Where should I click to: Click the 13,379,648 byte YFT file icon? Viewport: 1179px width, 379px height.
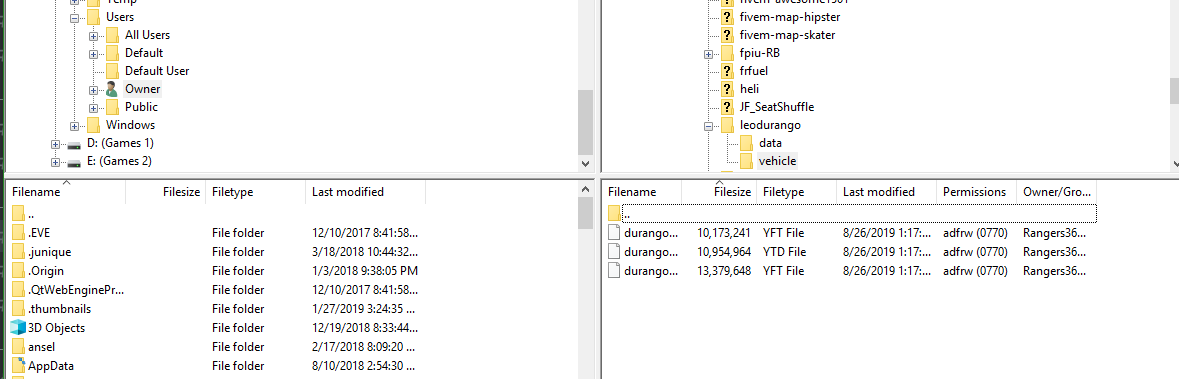(x=614, y=271)
